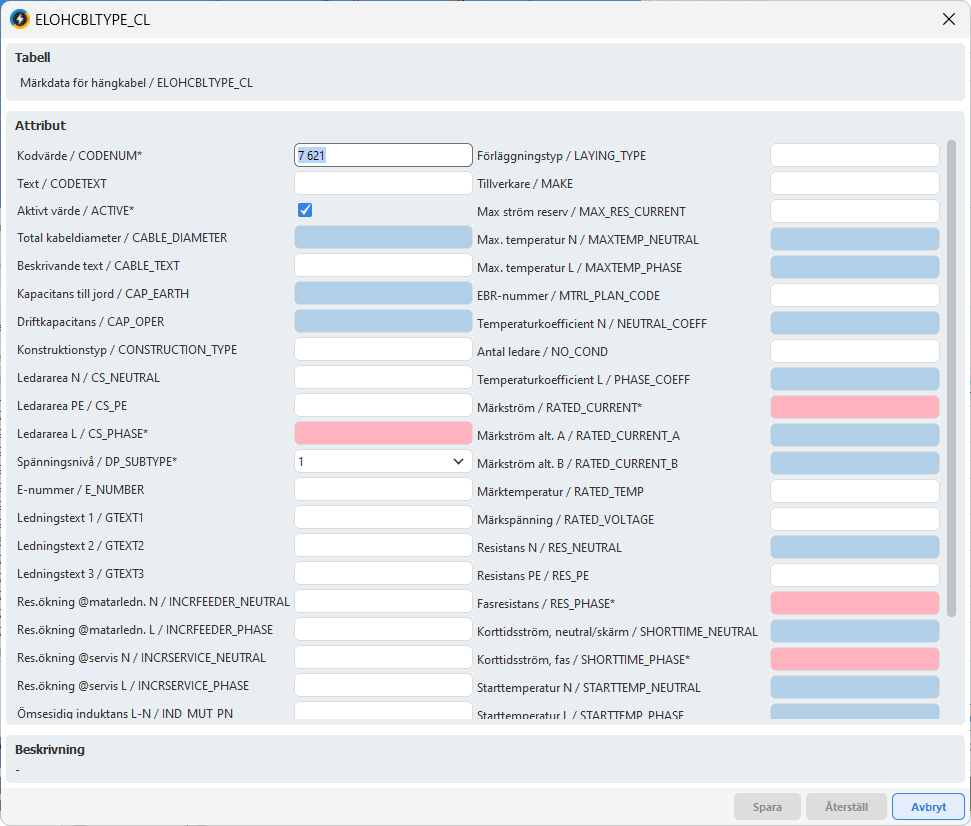Focus the E-nummer / E_NUMBER field
The height and width of the screenshot is (826, 971).
pos(383,490)
